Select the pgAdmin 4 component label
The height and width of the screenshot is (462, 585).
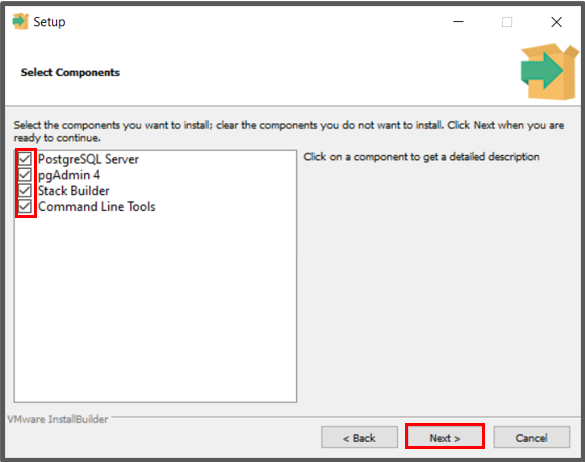[69, 175]
